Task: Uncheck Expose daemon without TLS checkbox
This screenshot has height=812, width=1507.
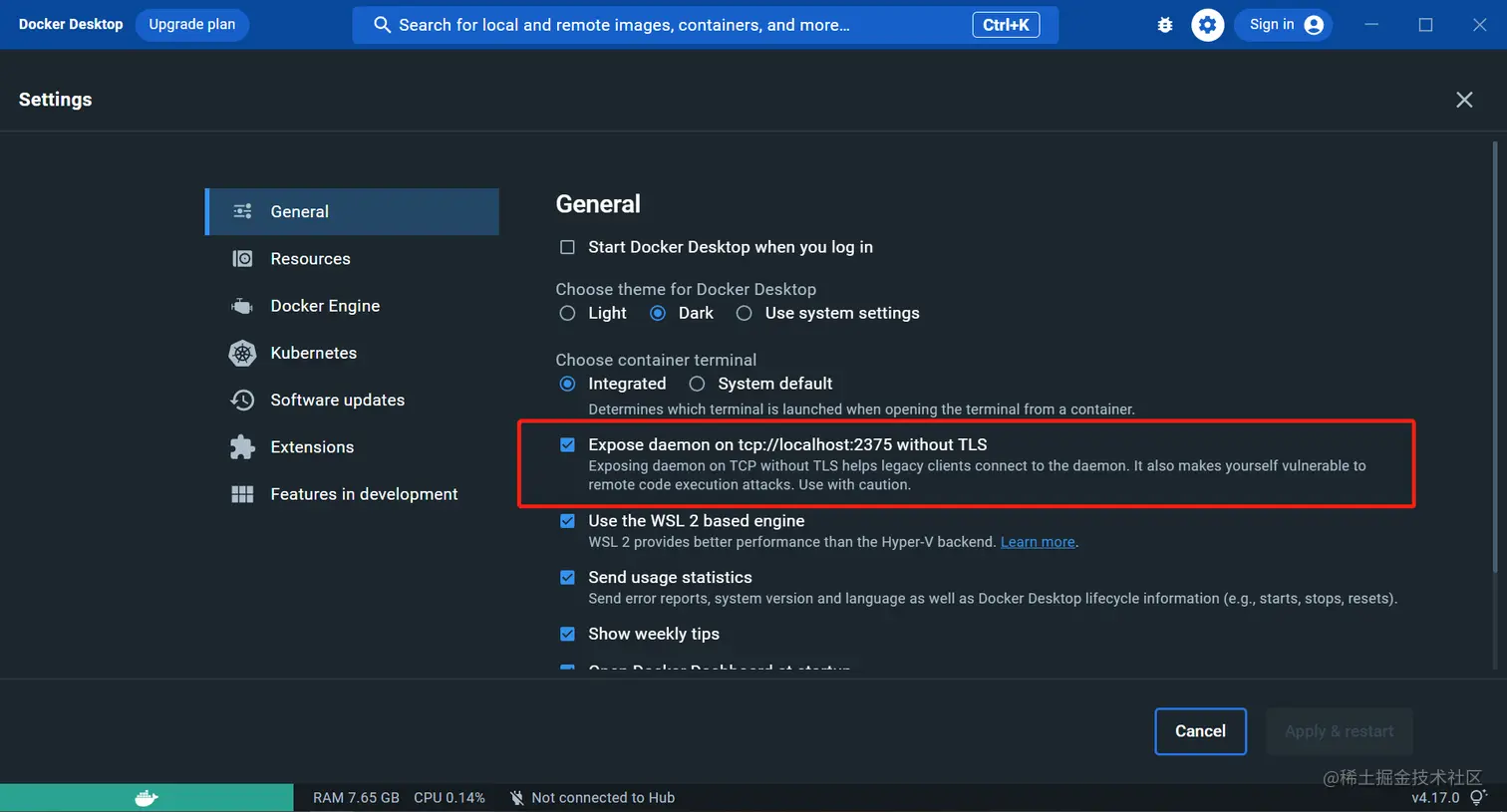Action: (567, 445)
